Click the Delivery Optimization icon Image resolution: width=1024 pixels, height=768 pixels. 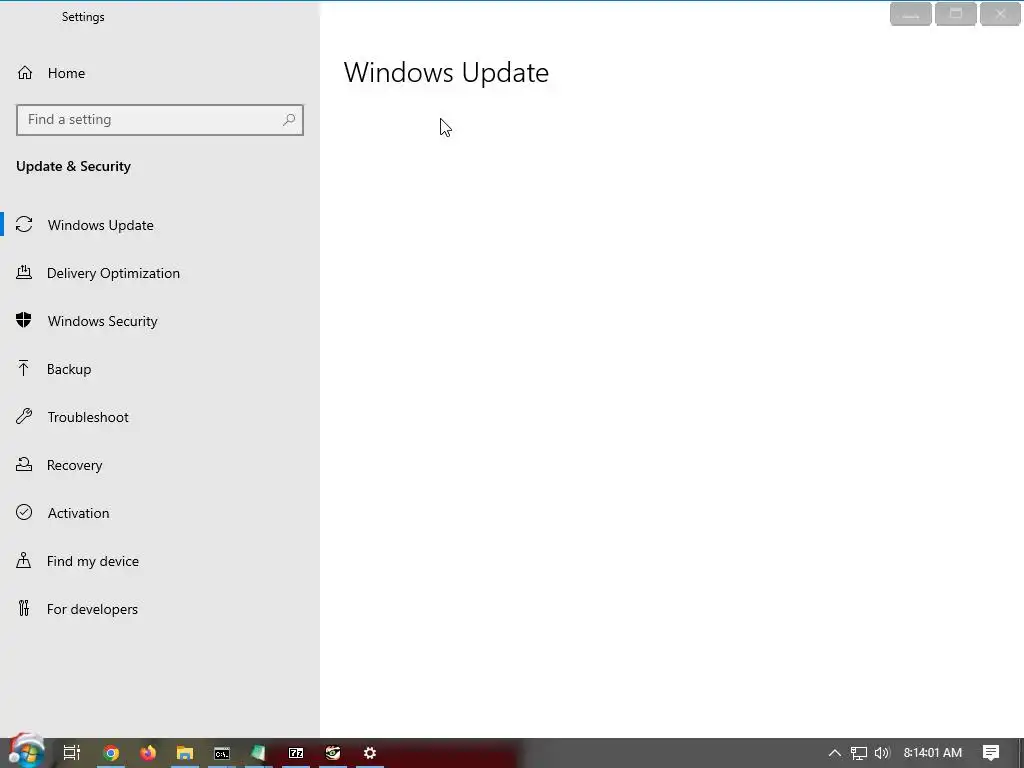coord(24,272)
